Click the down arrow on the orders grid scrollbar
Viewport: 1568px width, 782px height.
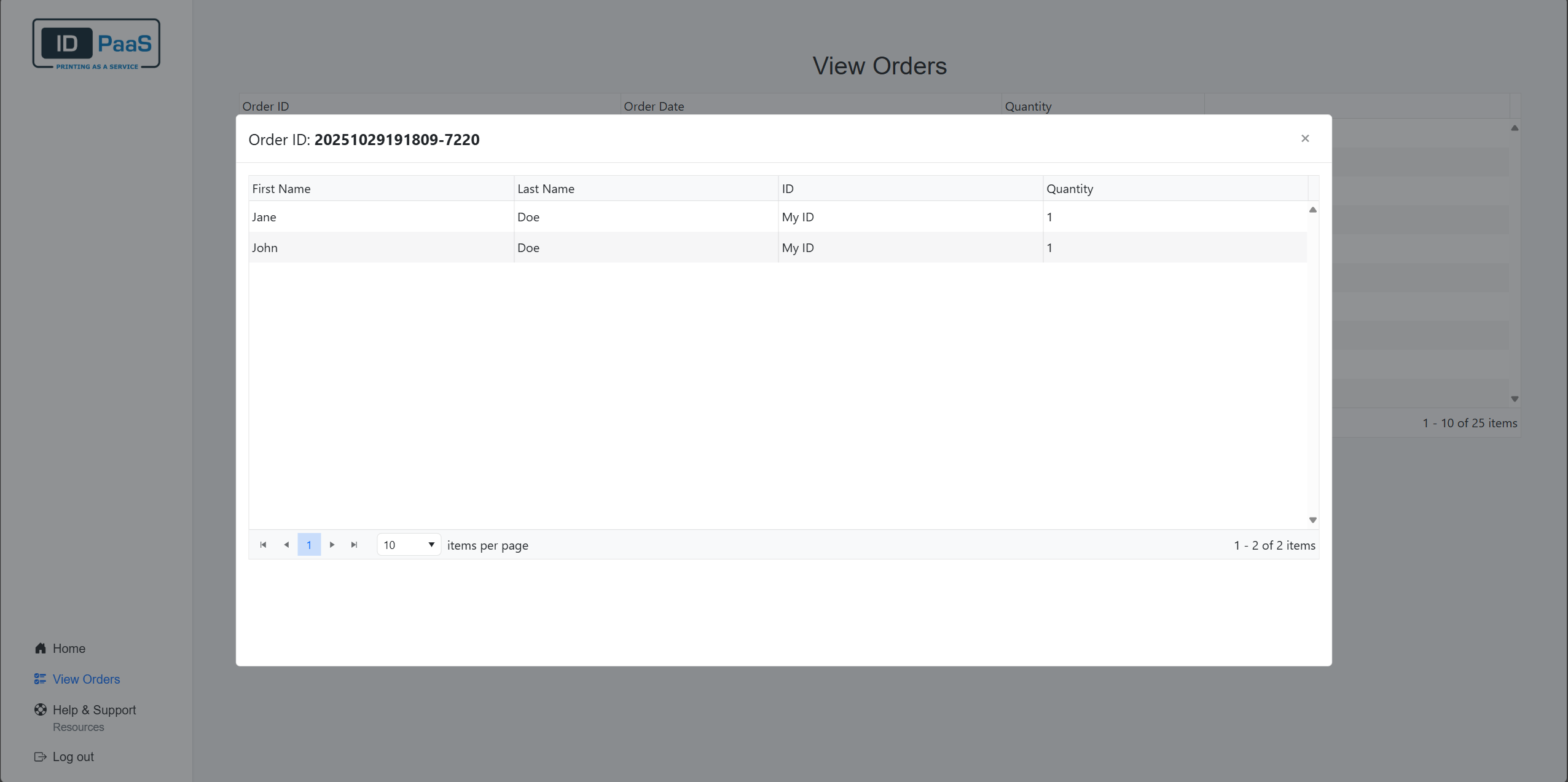click(1514, 398)
